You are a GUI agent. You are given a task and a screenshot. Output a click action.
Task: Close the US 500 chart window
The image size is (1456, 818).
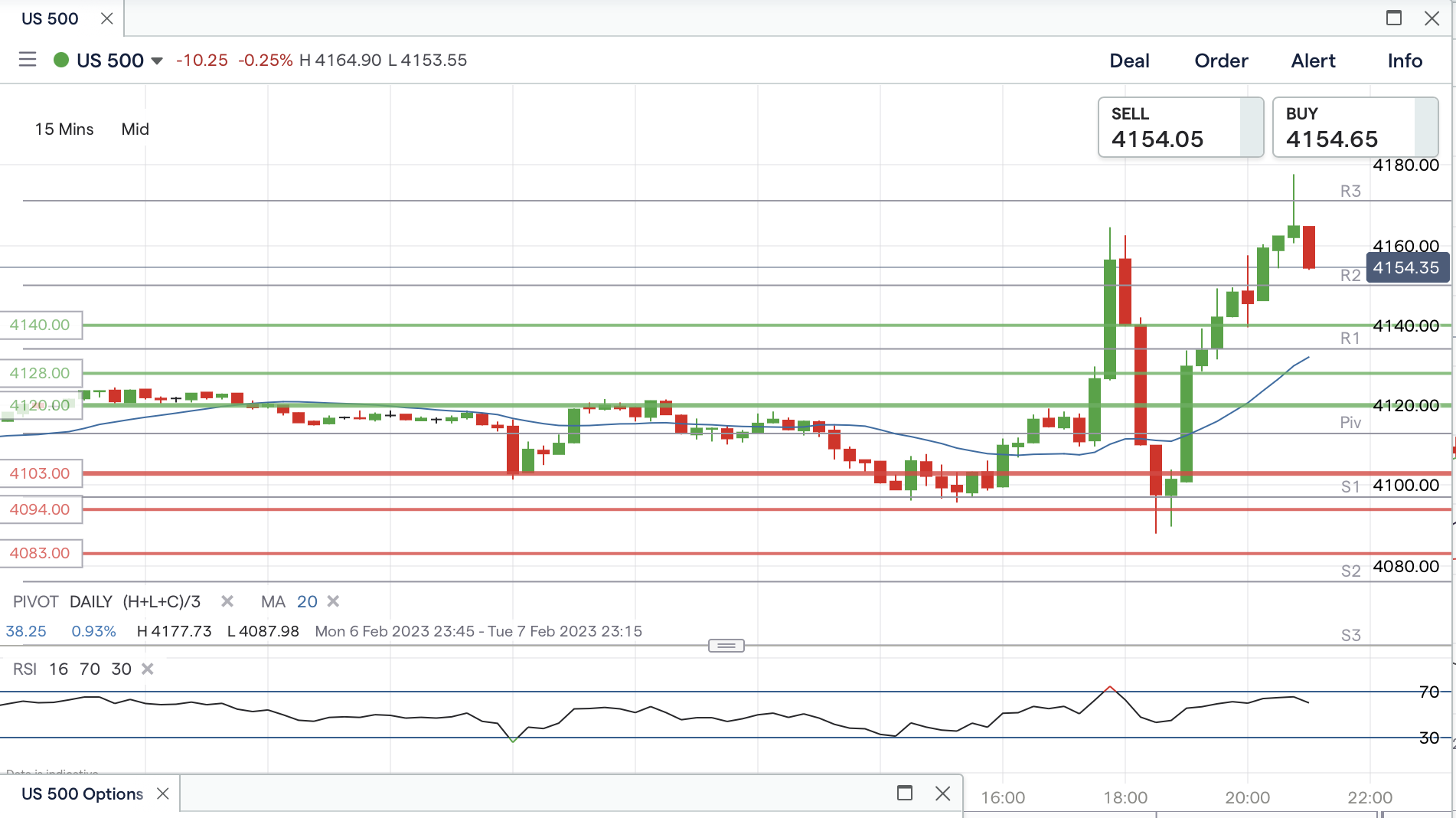click(1432, 18)
